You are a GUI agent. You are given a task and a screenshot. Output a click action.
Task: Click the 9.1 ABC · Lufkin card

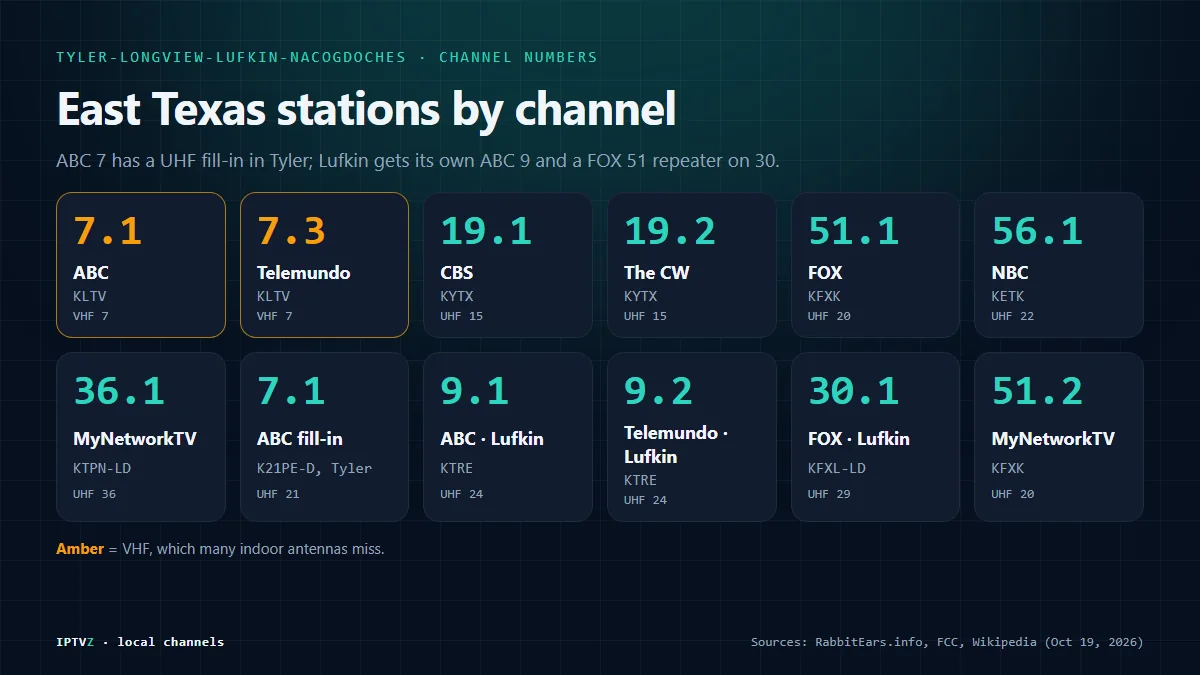point(508,437)
